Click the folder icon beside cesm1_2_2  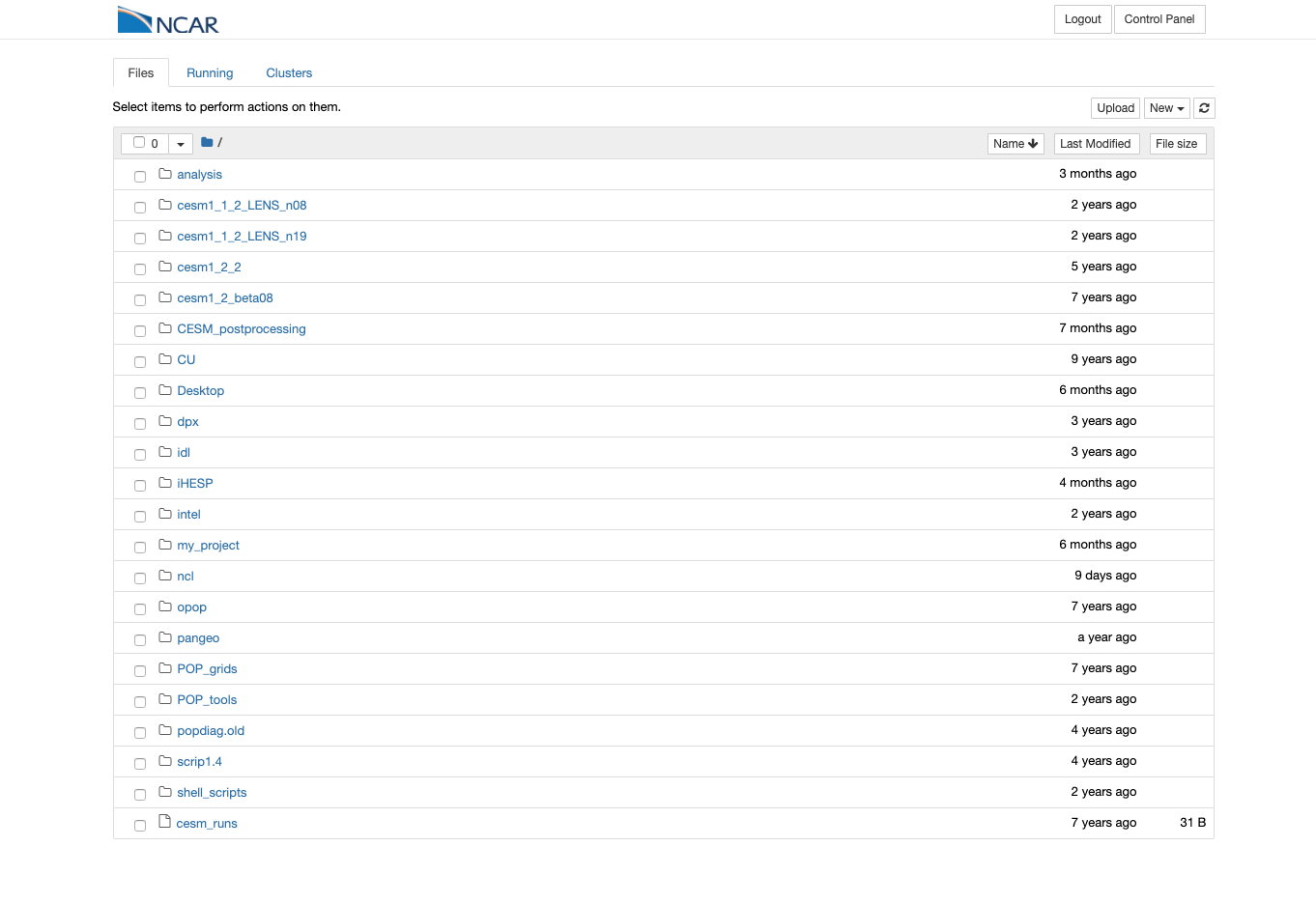tap(165, 267)
